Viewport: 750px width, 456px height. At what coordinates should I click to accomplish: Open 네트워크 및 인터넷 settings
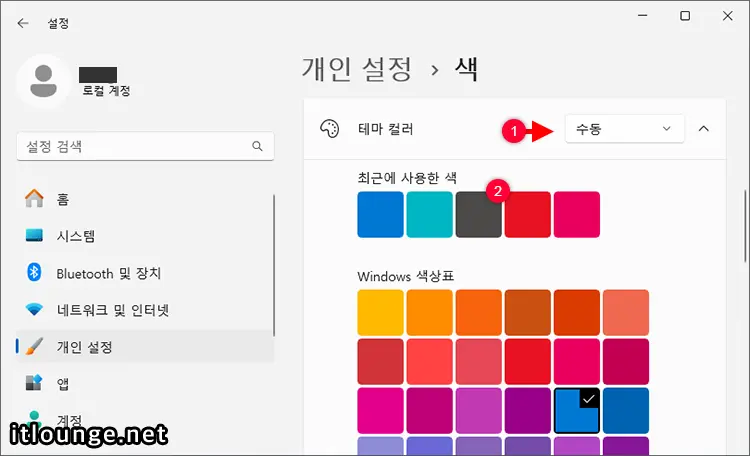click(x=145, y=310)
